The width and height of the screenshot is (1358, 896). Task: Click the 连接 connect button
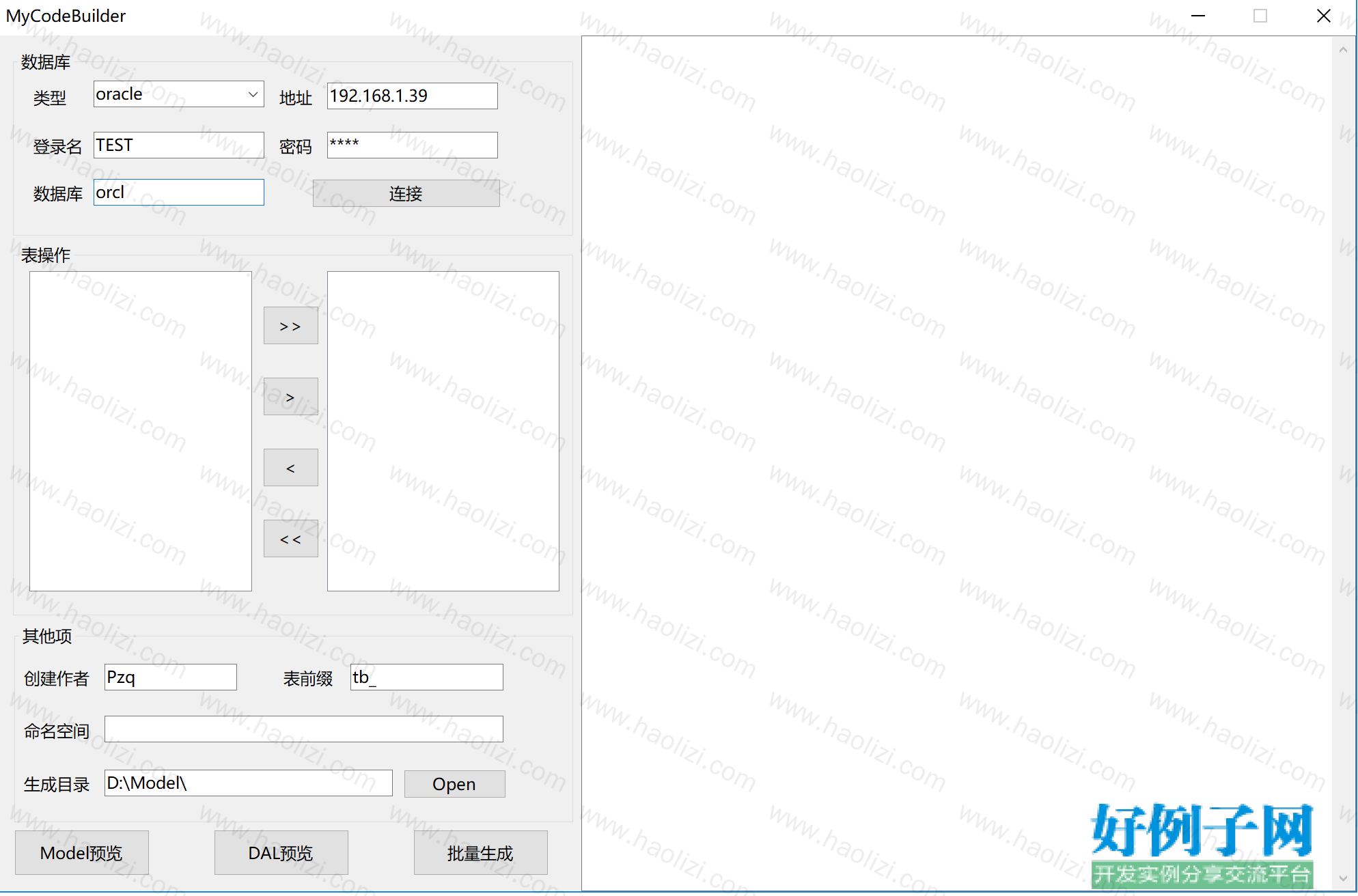click(x=406, y=193)
